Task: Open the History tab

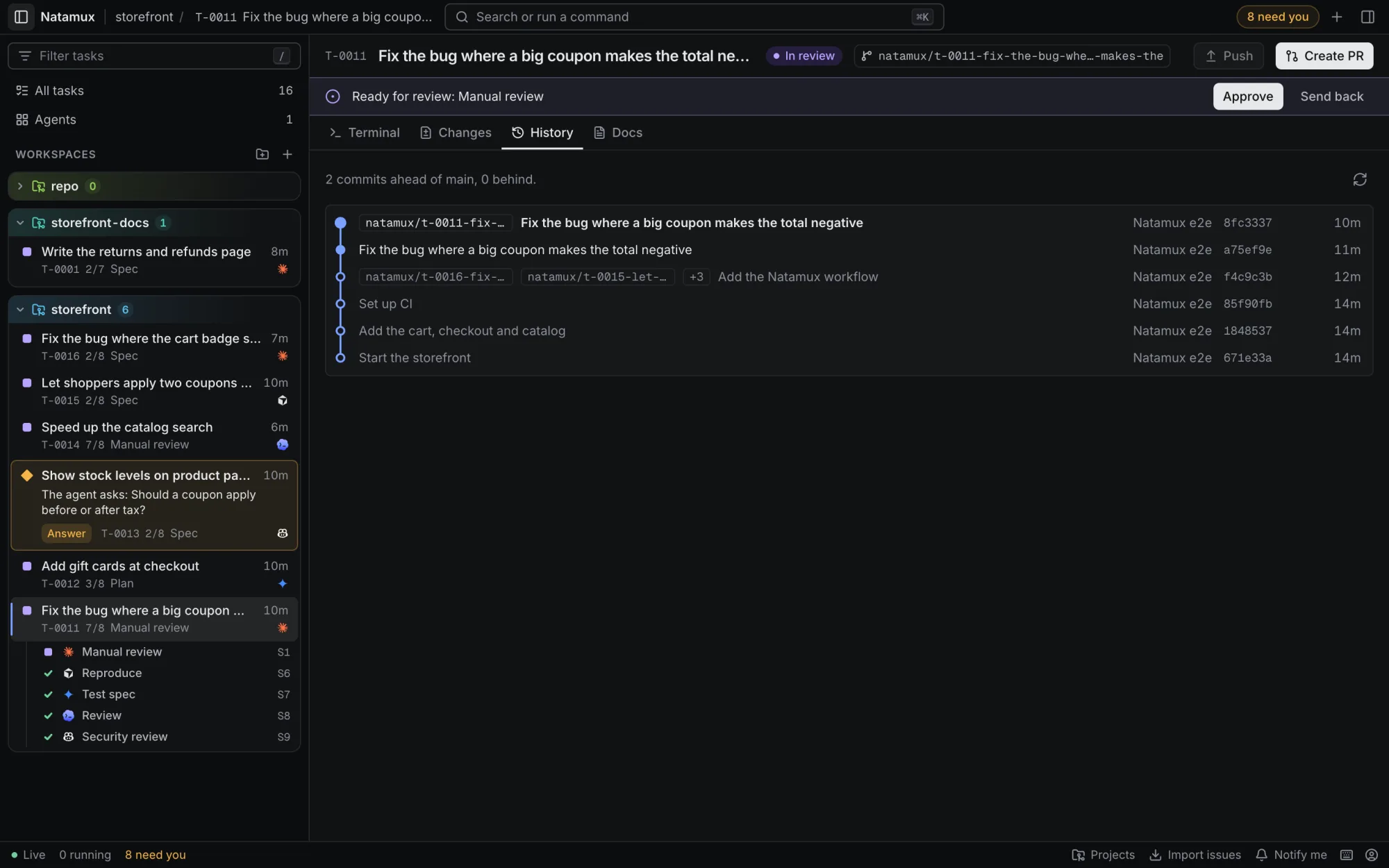Action: 542,133
